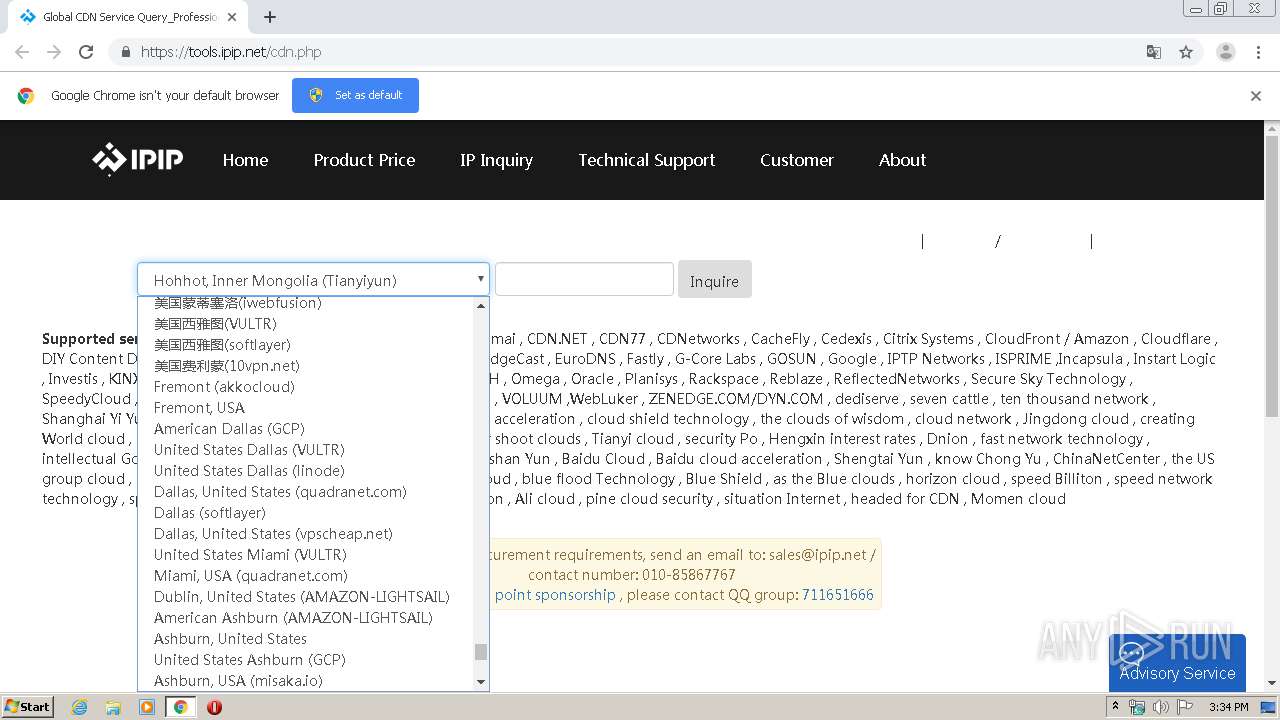This screenshot has width=1280, height=720.
Task: Open Windows Start menu
Action: pos(28,706)
